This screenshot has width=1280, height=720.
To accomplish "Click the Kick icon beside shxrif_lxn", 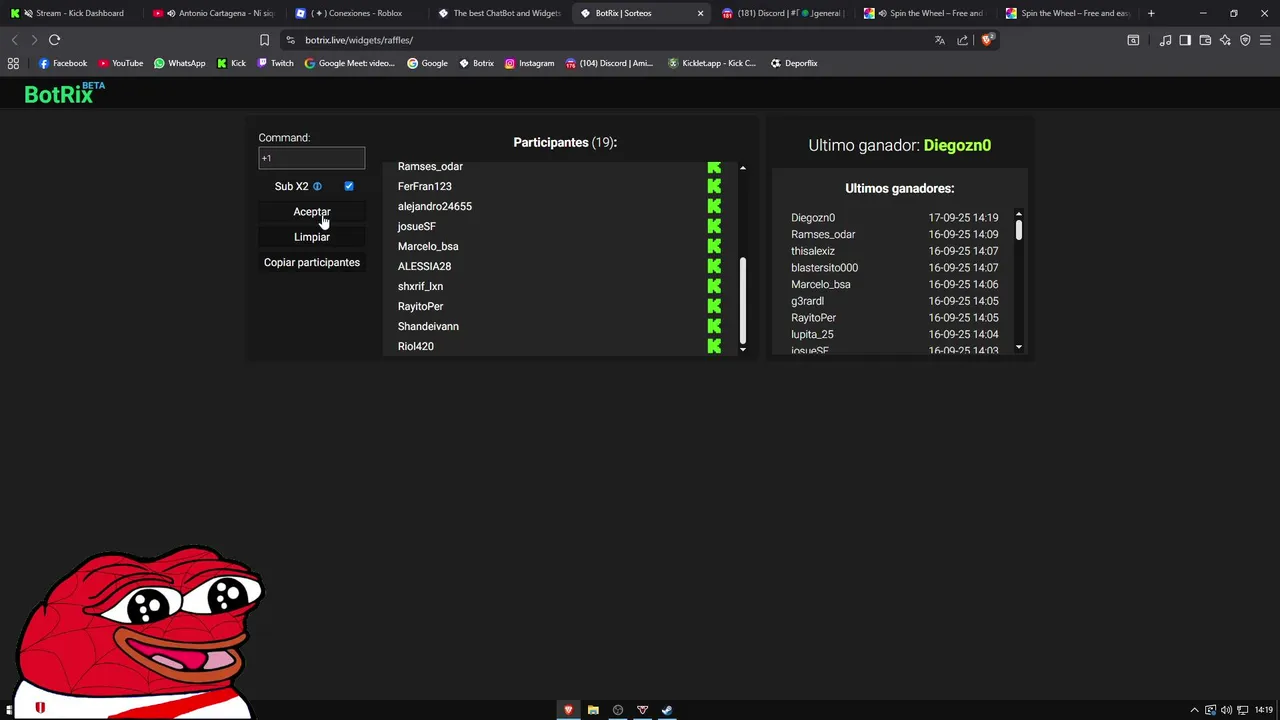I will click(x=714, y=286).
